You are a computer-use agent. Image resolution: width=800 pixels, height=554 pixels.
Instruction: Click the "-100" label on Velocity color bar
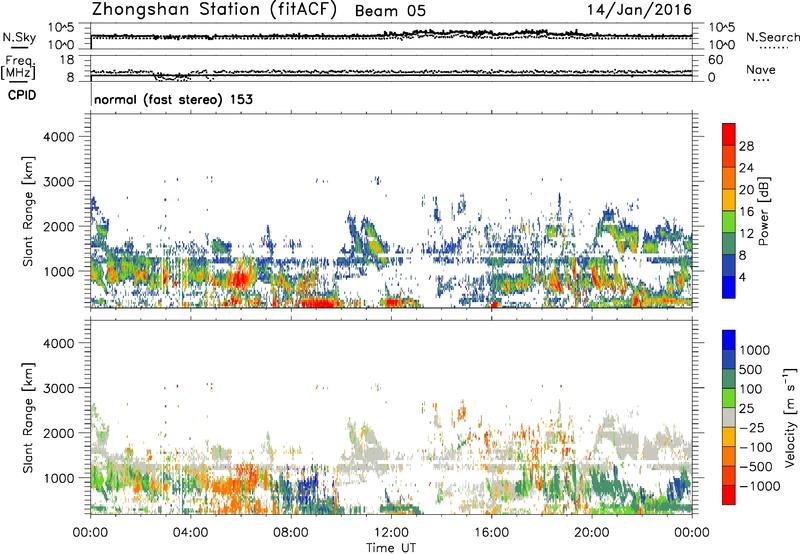[x=756, y=447]
